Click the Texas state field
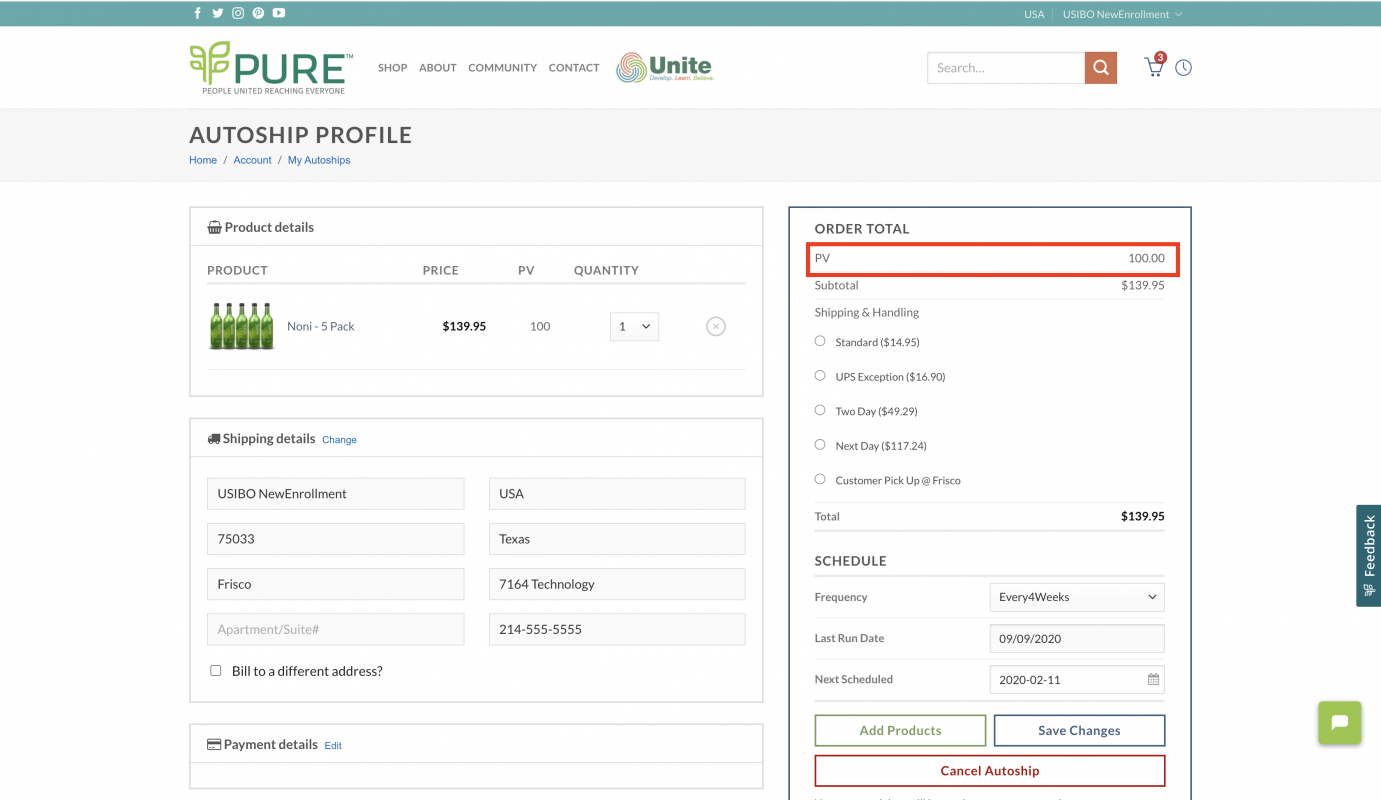The height and width of the screenshot is (800, 1381). pos(617,539)
